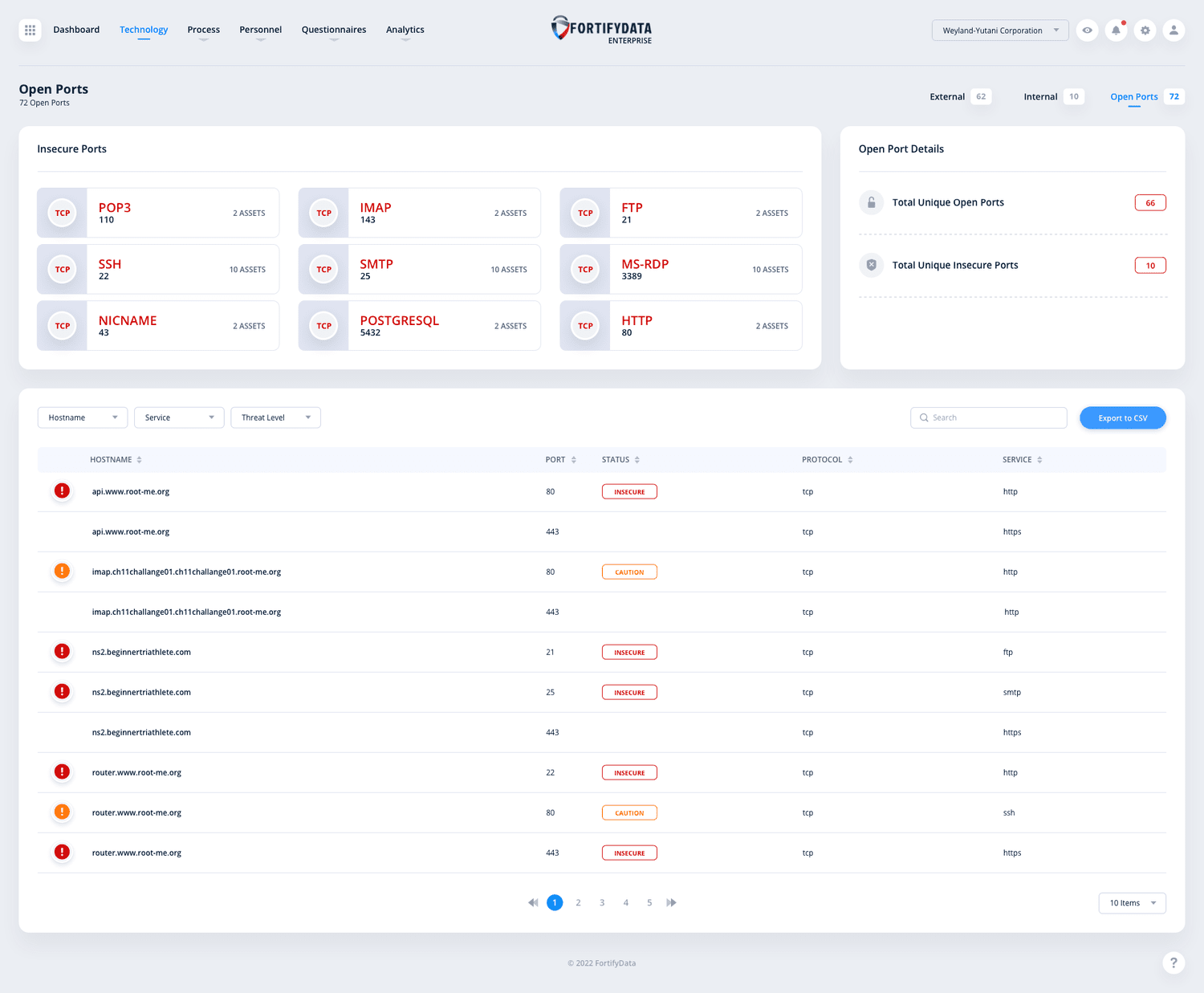Open notifications via the bell icon

1116,30
